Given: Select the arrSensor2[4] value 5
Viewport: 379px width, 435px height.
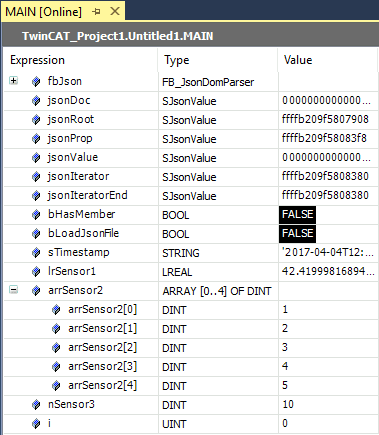Looking at the screenshot, I should 285,385.
